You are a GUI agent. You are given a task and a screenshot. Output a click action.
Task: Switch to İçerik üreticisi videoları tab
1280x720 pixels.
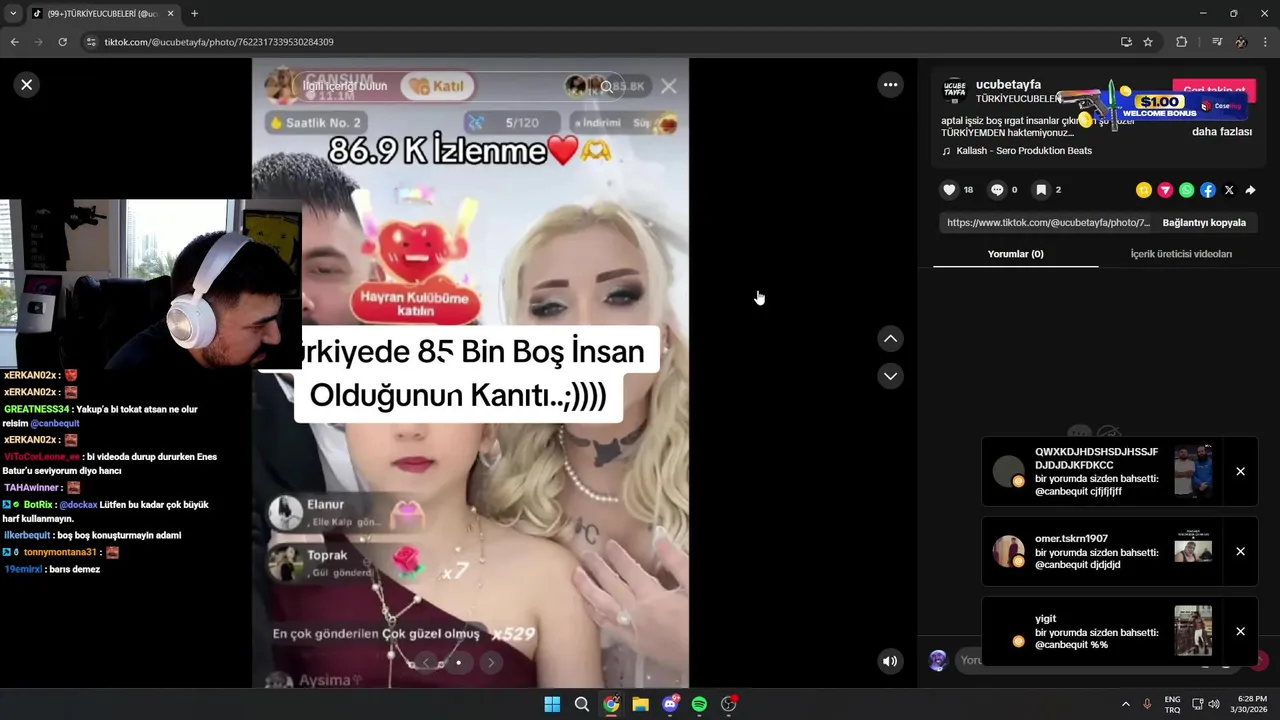[x=1181, y=254]
